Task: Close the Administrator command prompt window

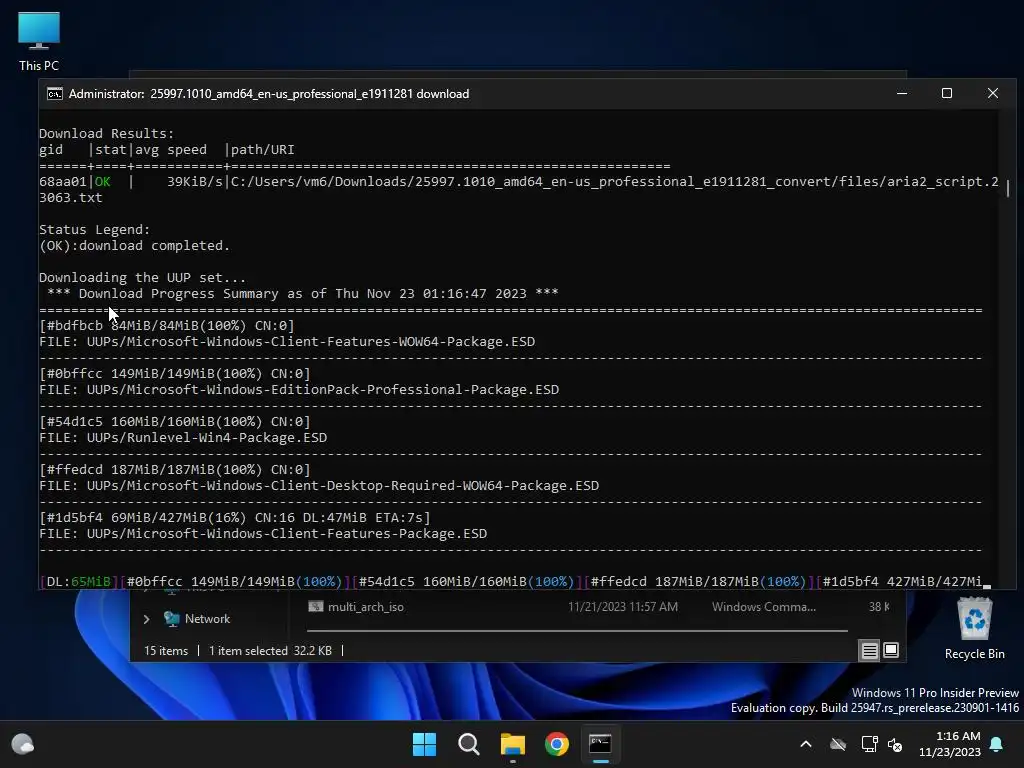Action: (x=993, y=93)
